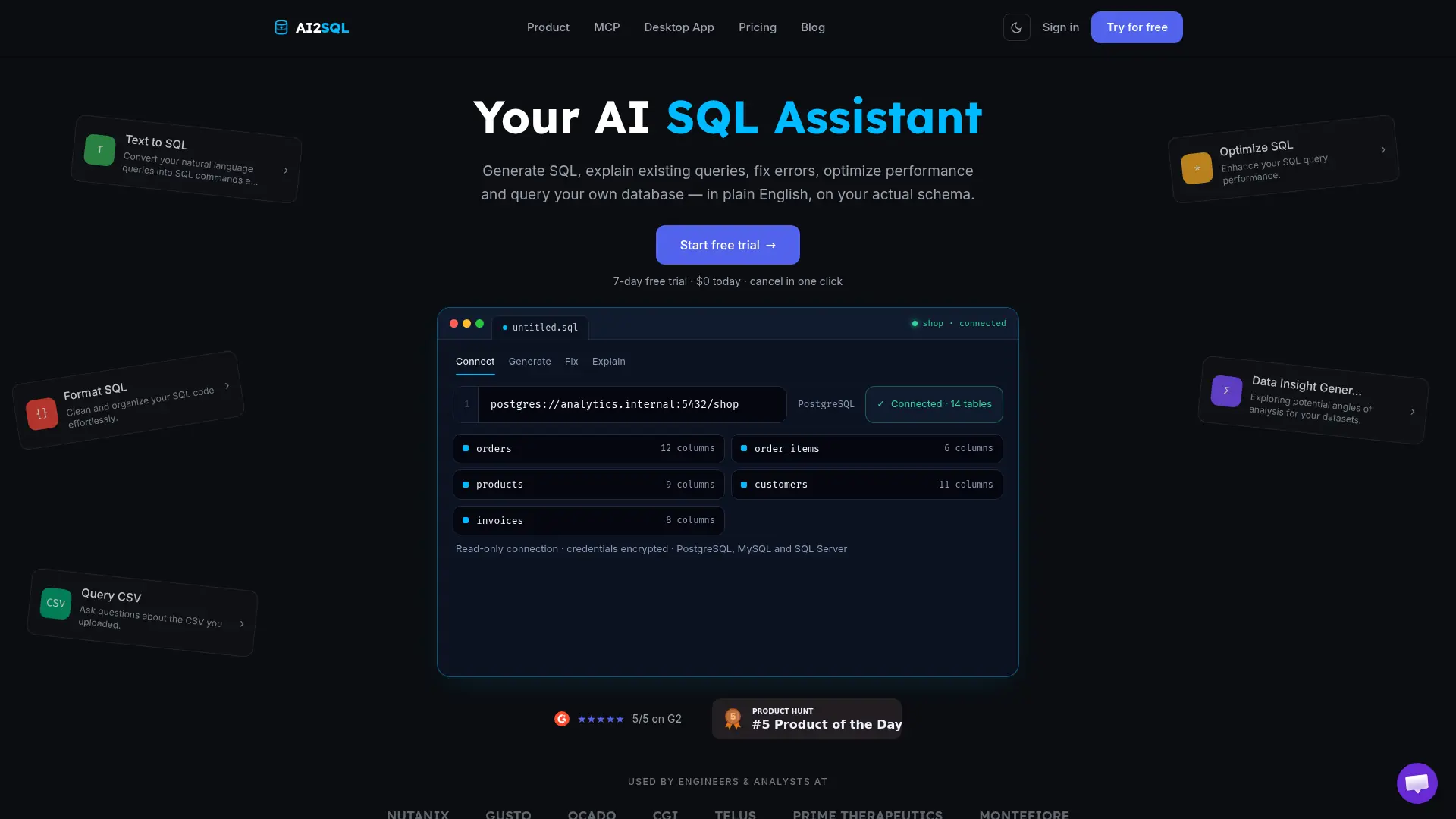This screenshot has width=1456, height=819.
Task: Click the purple Data Insight sigma icon
Action: [x=1226, y=391]
